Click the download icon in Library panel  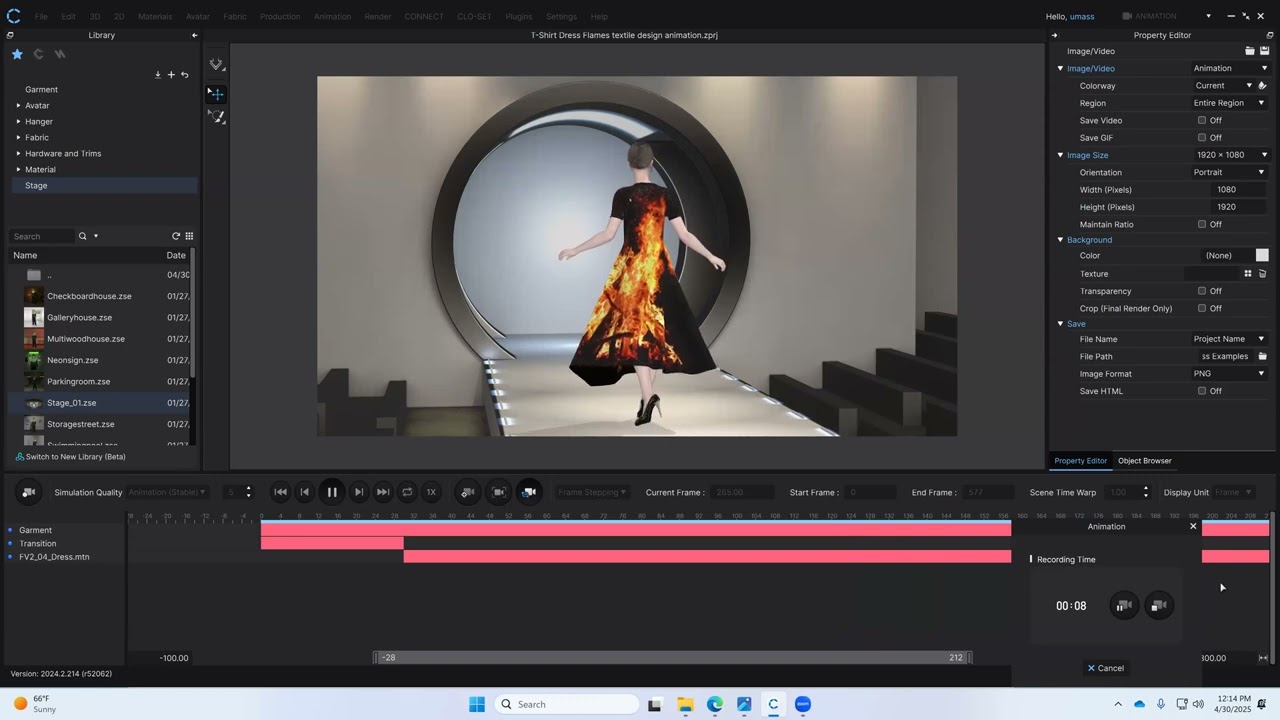pyautogui.click(x=158, y=75)
